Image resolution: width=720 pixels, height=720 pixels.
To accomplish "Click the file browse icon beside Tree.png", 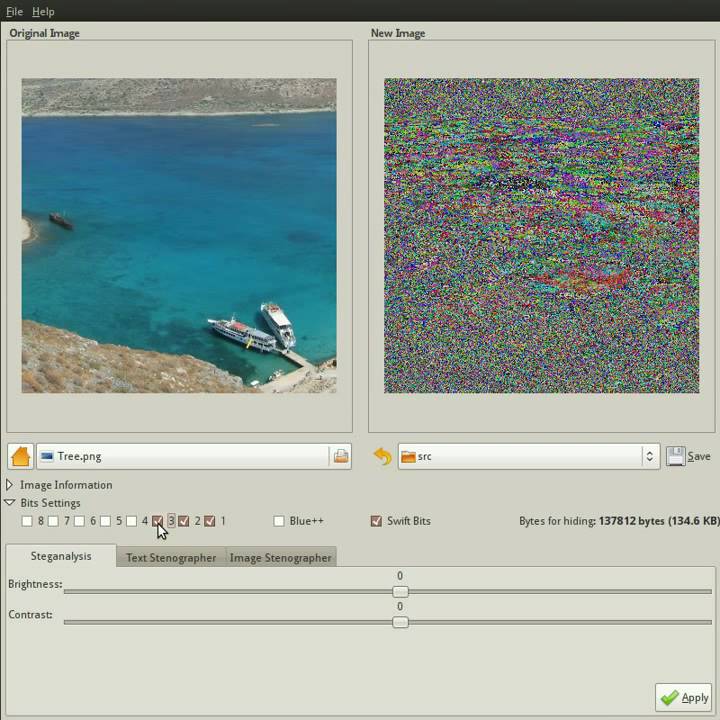I will point(341,456).
